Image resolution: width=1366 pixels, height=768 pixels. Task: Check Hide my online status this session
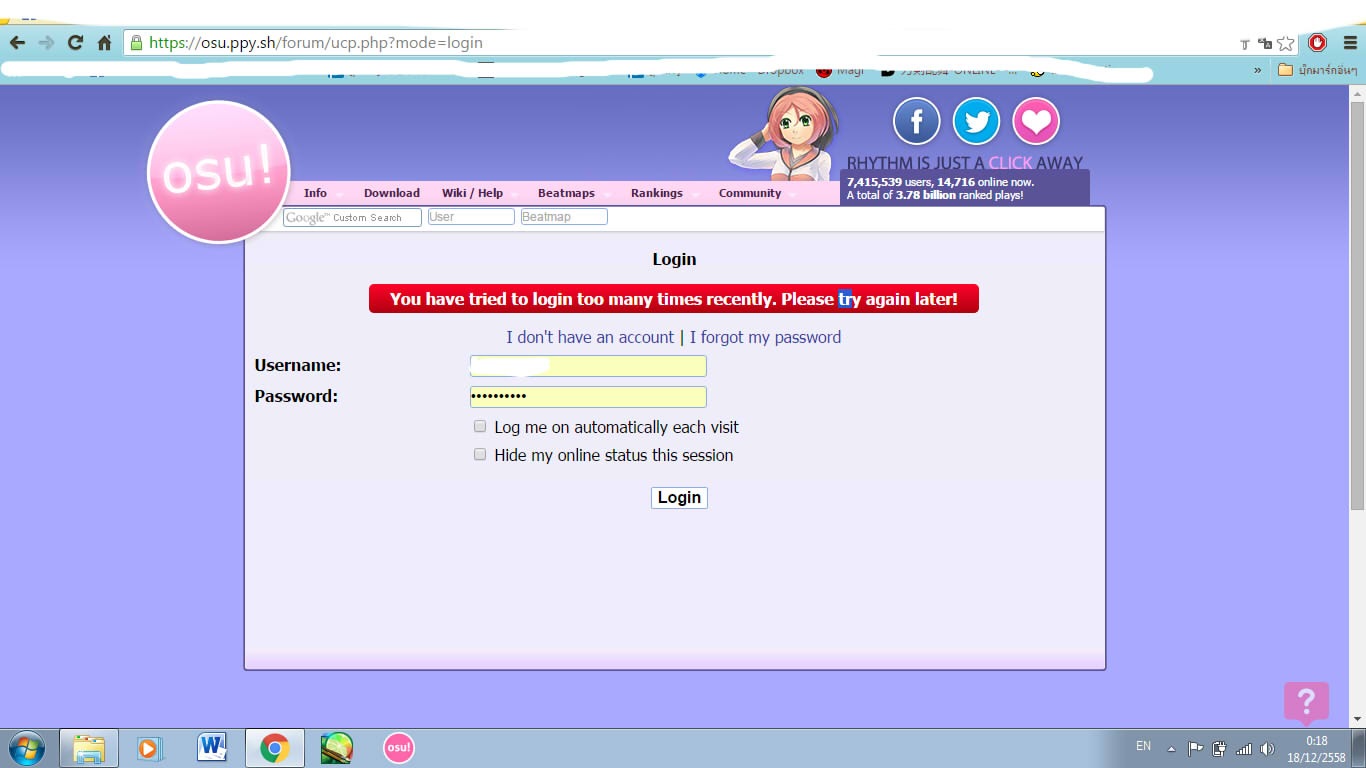480,454
